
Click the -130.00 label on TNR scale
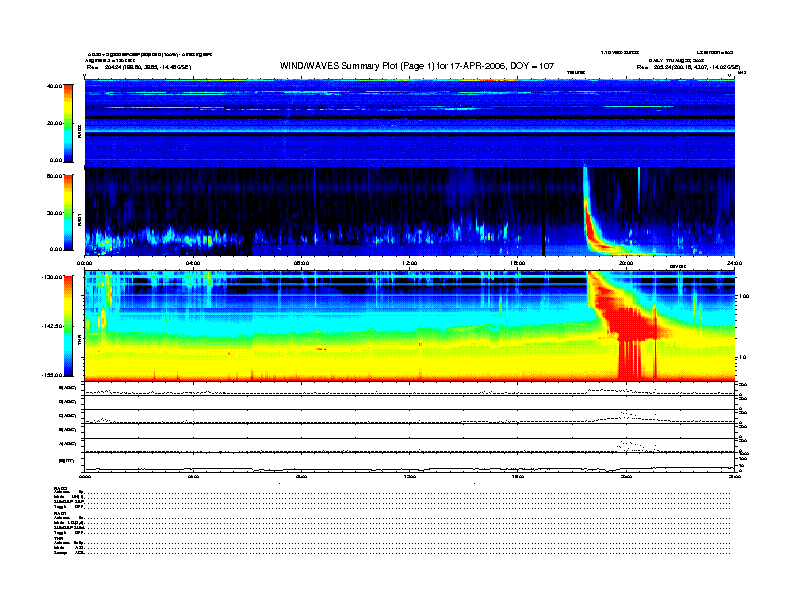point(53,277)
